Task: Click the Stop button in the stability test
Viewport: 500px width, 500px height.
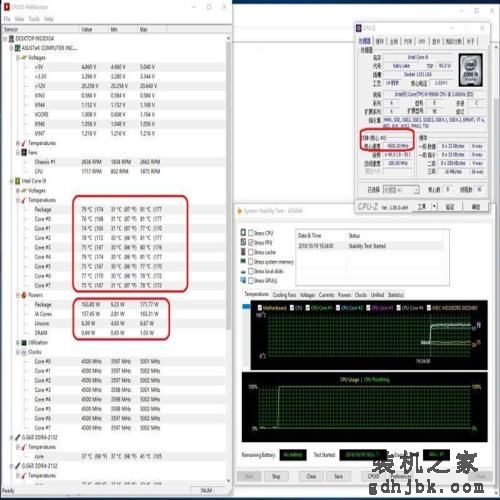Action: (276, 476)
